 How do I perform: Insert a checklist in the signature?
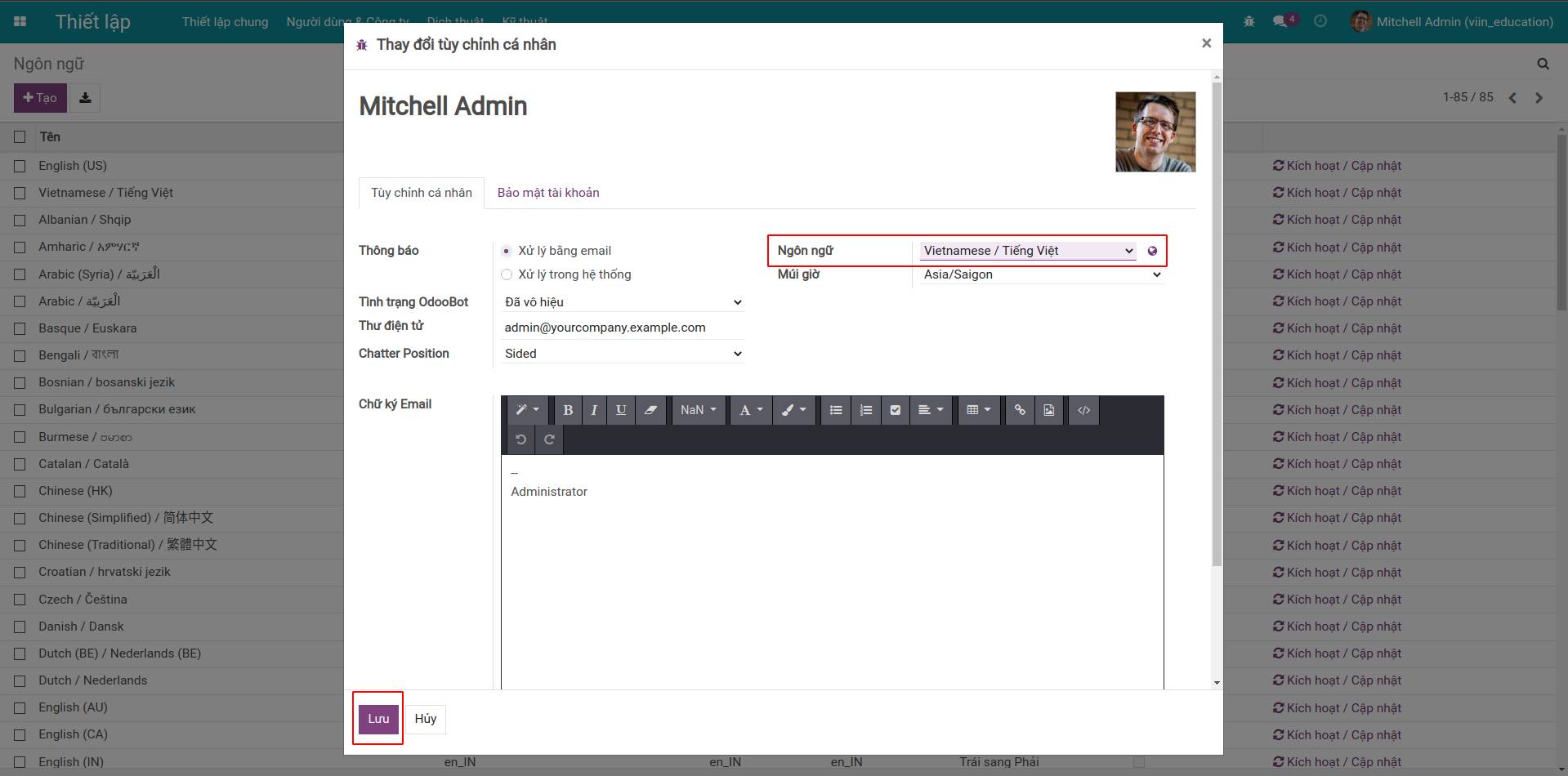tap(896, 410)
